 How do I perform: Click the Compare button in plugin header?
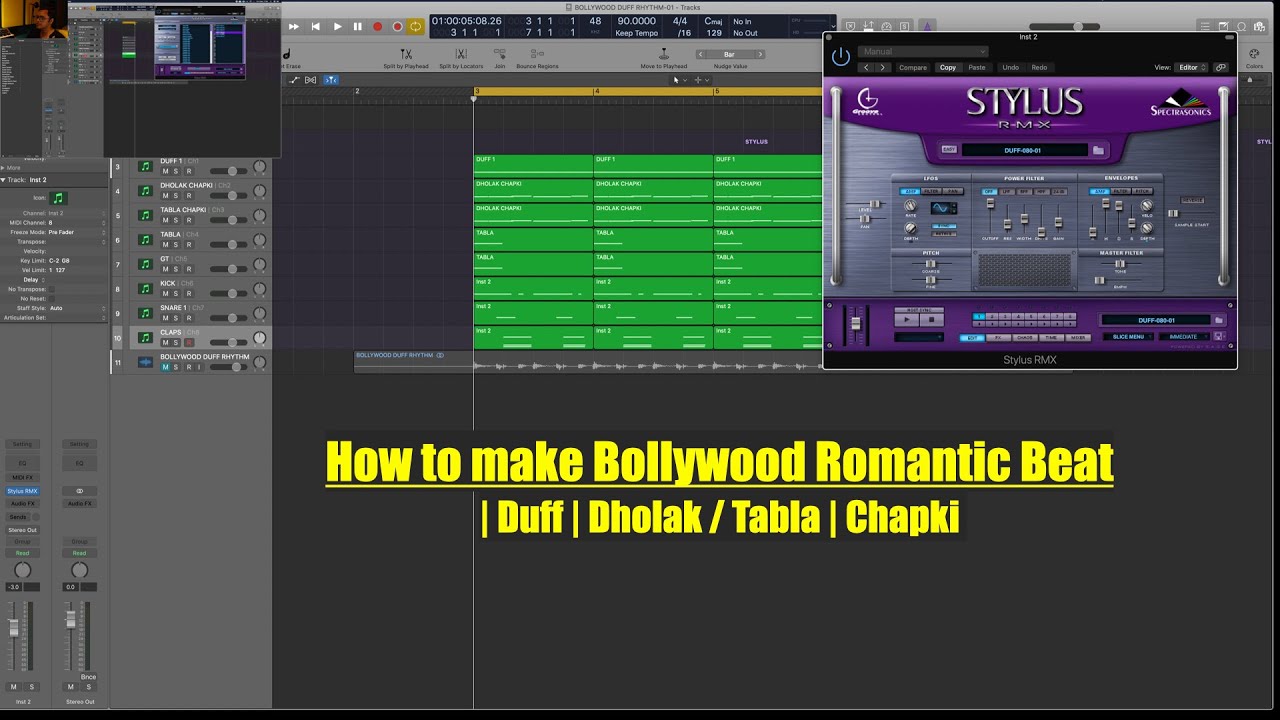point(913,67)
